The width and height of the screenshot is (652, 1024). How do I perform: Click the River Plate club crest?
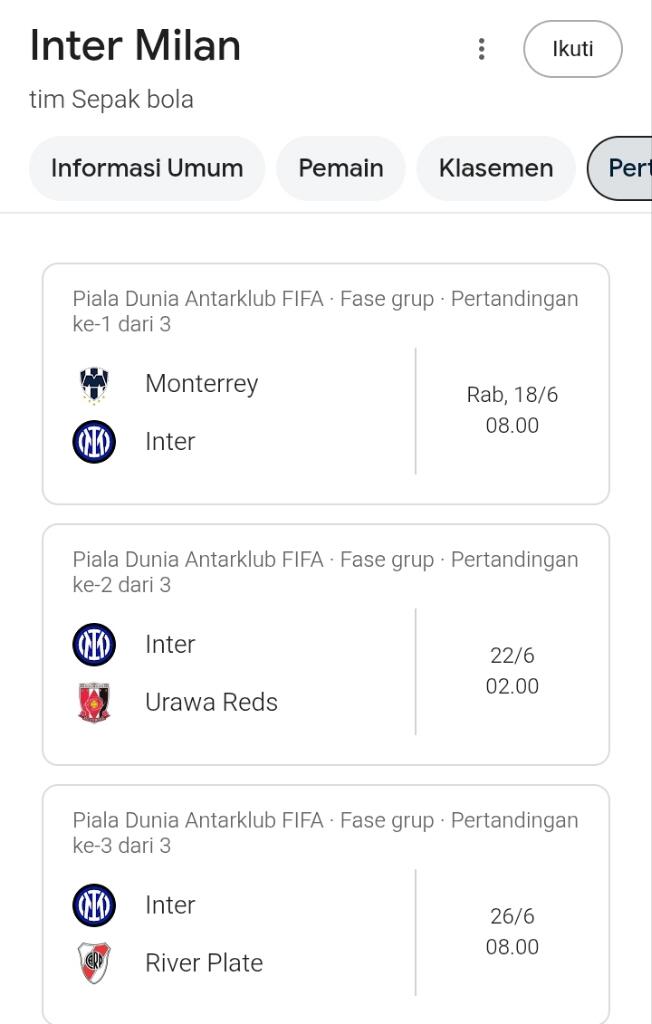[x=94, y=963]
